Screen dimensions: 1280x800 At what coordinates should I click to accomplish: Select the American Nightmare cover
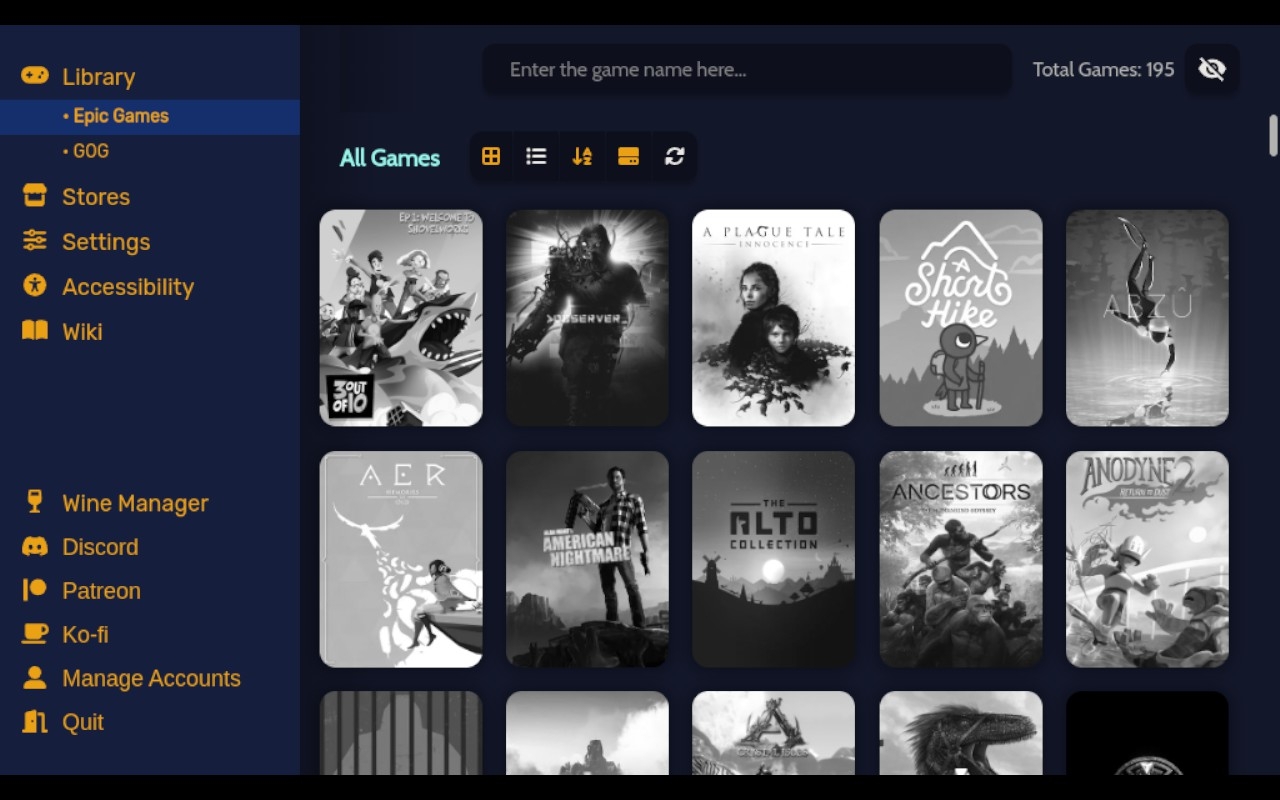point(587,559)
